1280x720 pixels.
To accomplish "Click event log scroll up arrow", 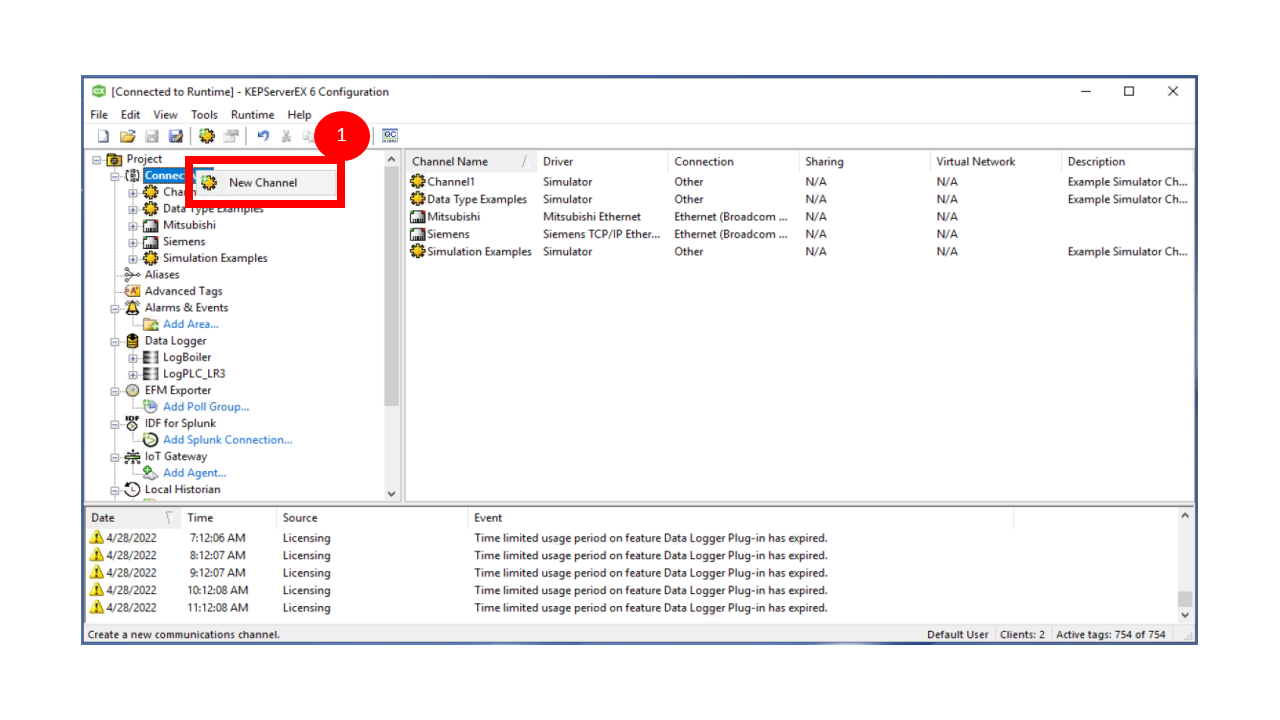I will coord(1185,517).
